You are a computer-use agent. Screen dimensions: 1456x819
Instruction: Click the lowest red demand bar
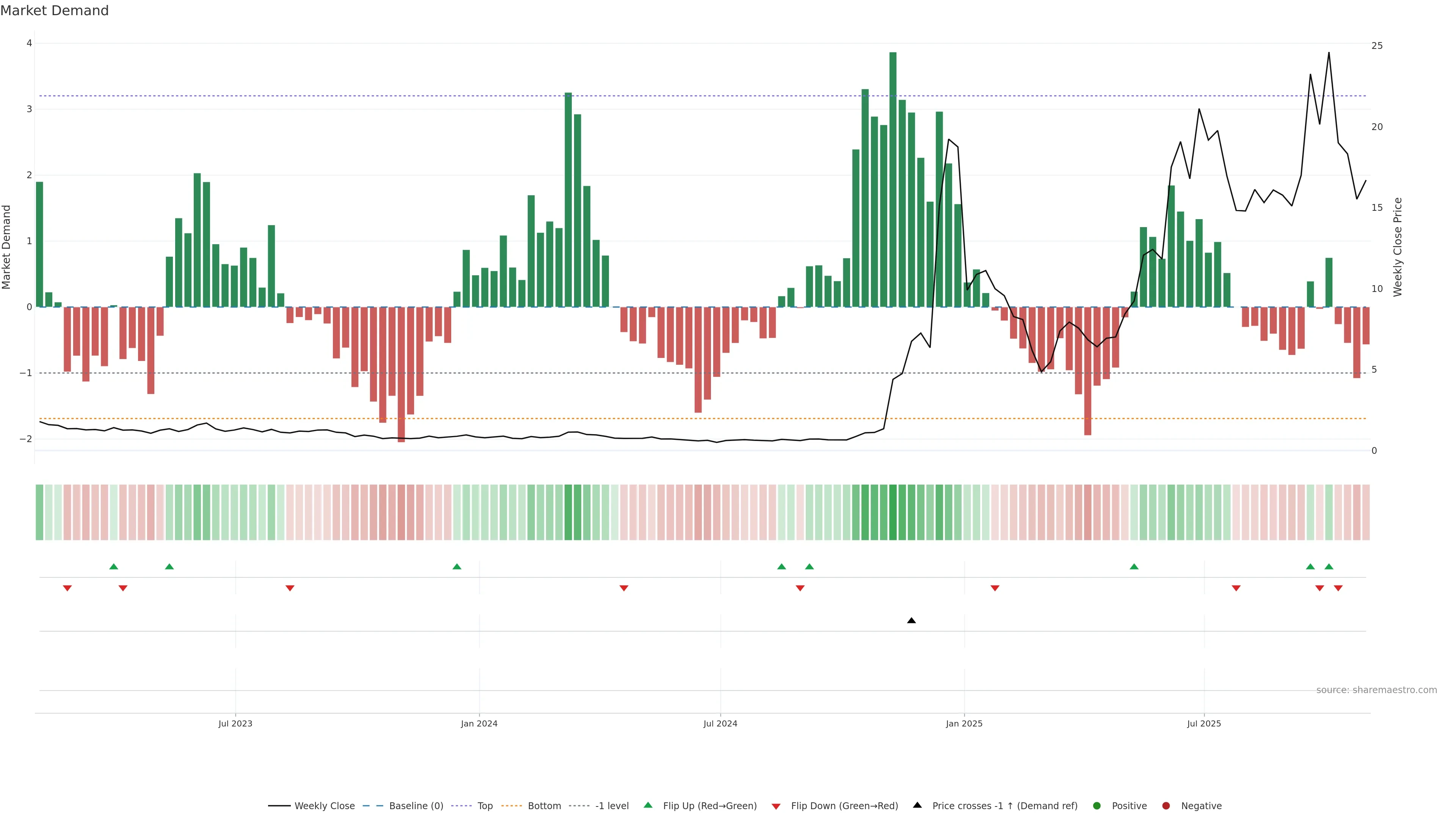[401, 374]
